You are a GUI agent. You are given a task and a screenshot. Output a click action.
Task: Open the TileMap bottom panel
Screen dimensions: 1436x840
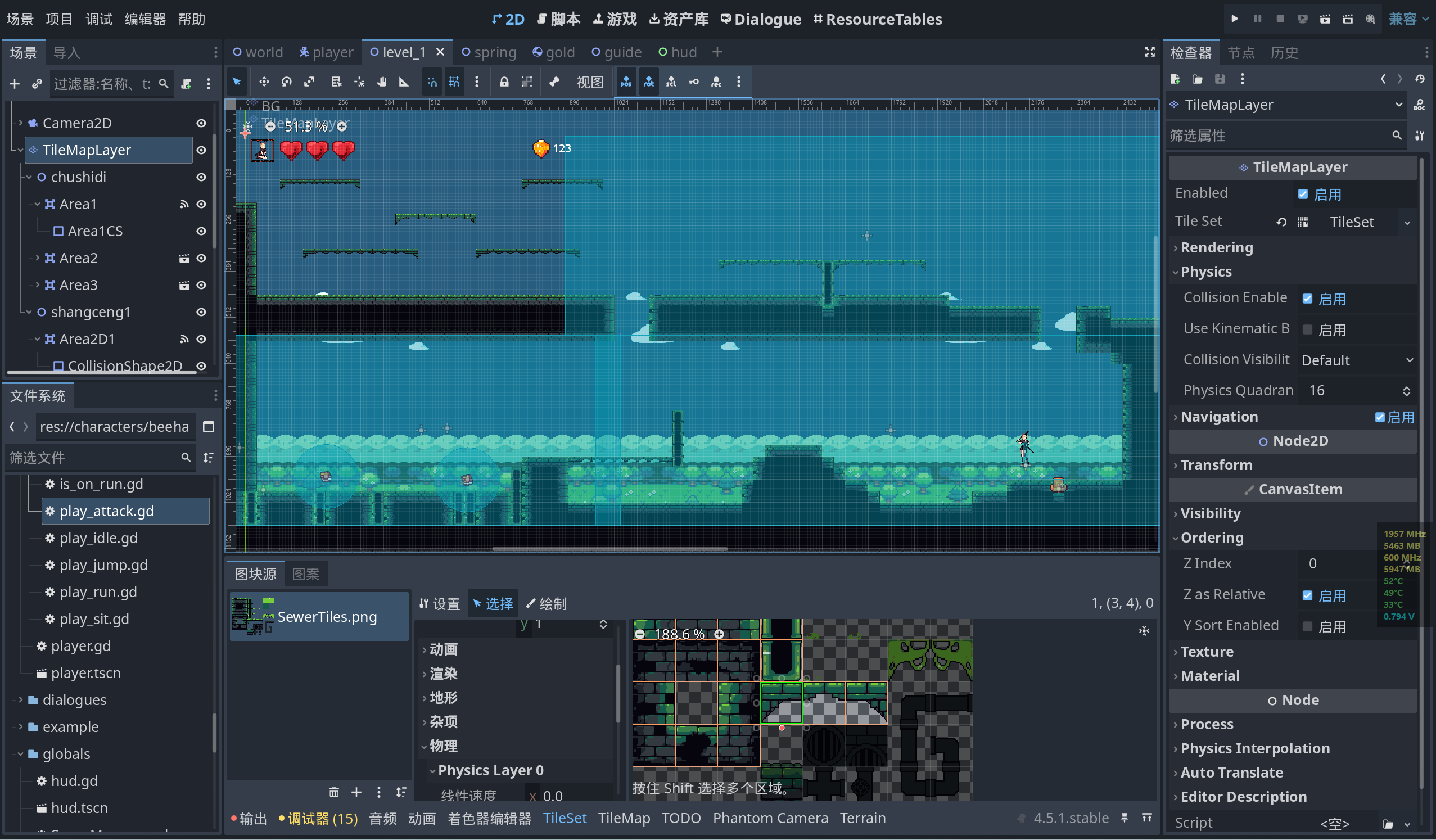624,818
